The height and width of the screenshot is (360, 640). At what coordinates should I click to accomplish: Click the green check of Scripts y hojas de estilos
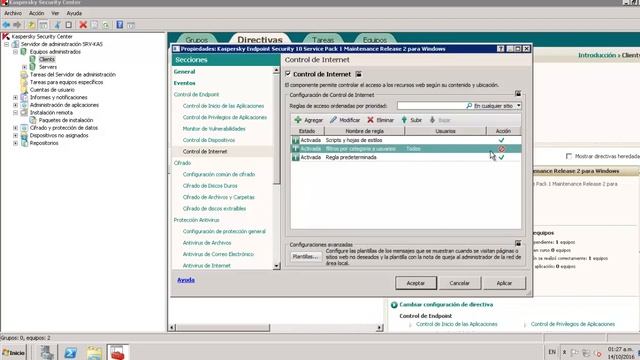[x=501, y=140]
